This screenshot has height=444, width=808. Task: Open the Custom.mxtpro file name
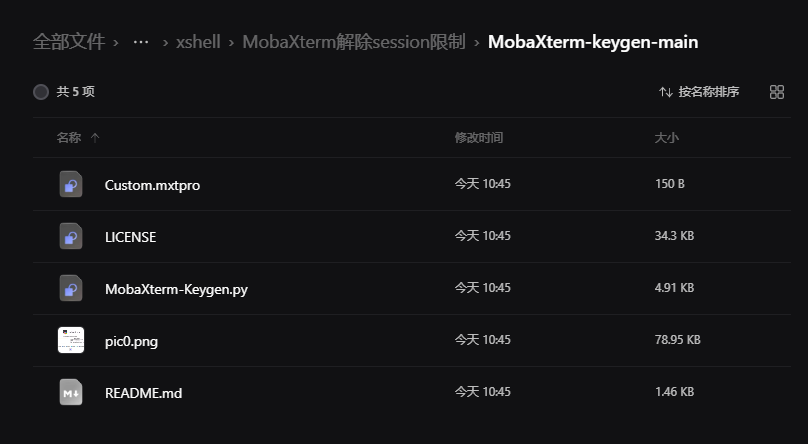click(152, 185)
